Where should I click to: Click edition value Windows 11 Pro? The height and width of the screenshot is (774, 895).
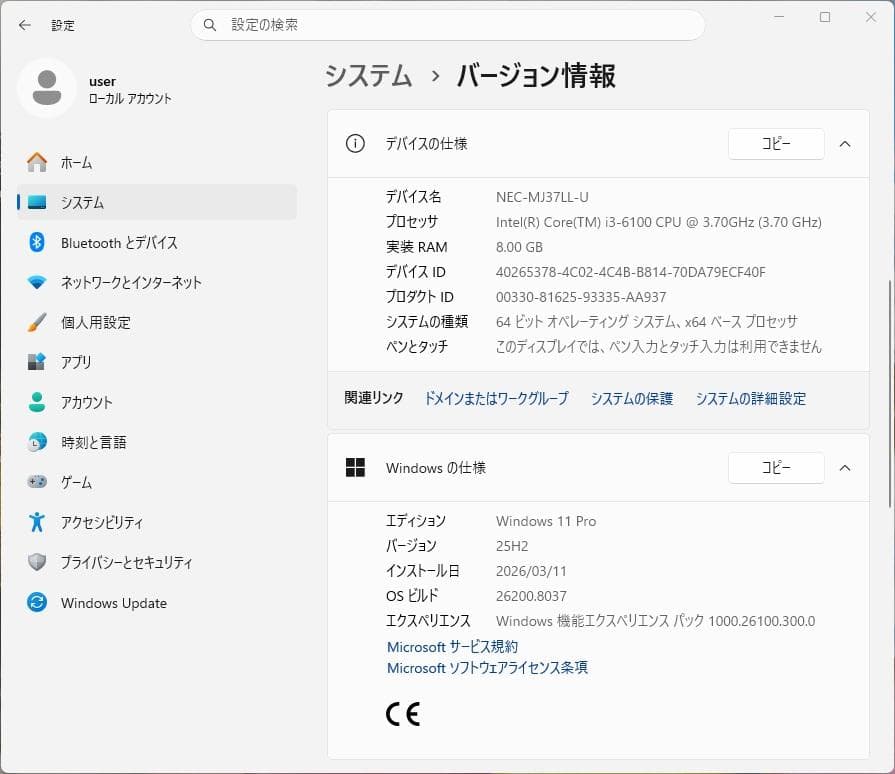pyautogui.click(x=546, y=521)
